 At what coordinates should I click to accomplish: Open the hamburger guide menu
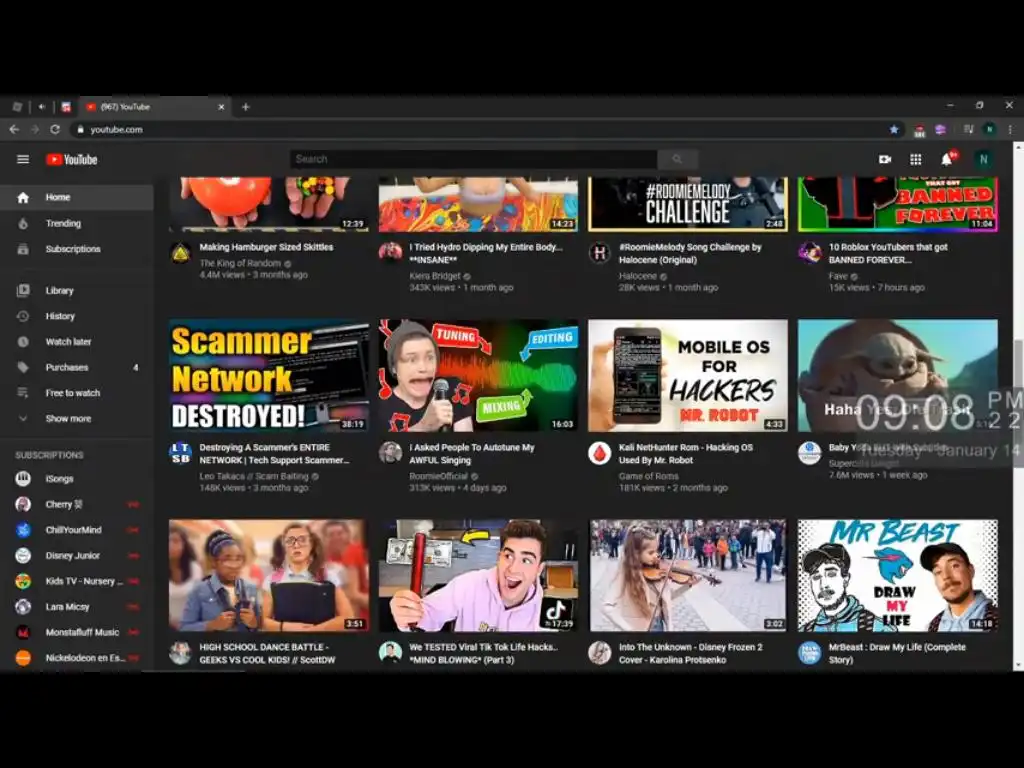coord(23,159)
